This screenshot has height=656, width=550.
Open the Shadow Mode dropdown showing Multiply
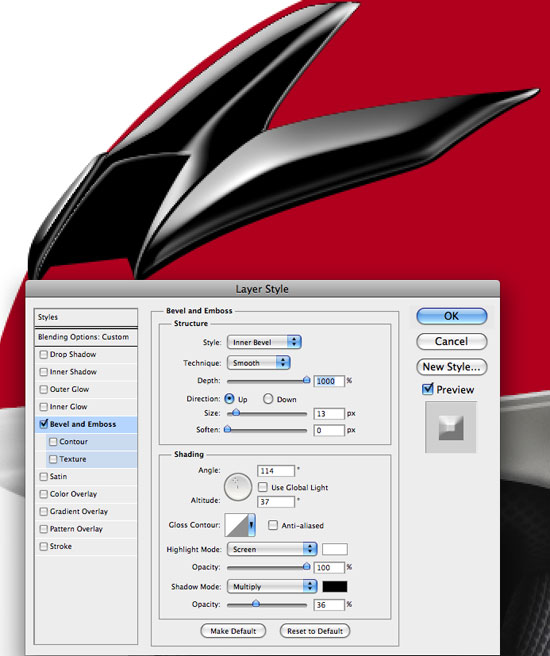272,587
